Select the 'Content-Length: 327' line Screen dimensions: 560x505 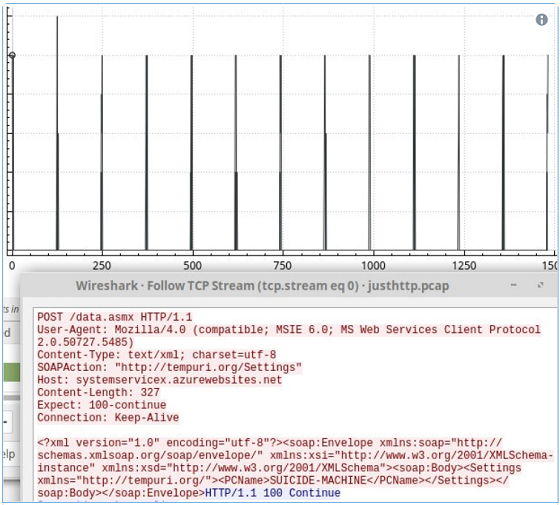tap(99, 392)
